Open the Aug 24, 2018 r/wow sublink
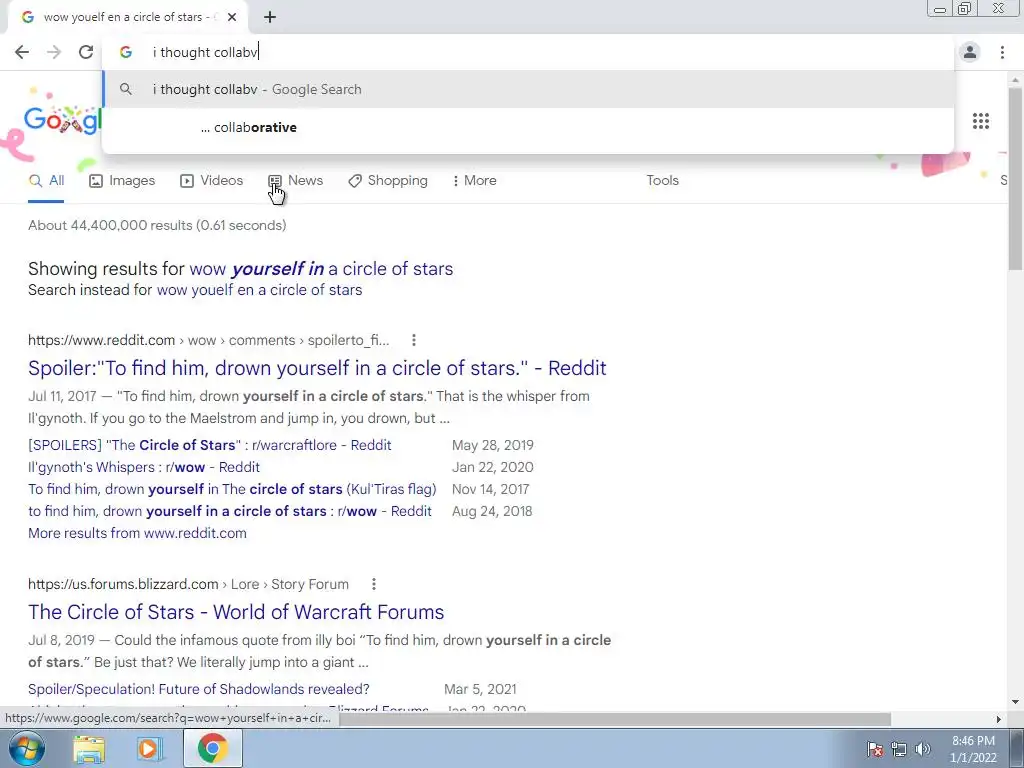1024x768 pixels. (x=230, y=511)
